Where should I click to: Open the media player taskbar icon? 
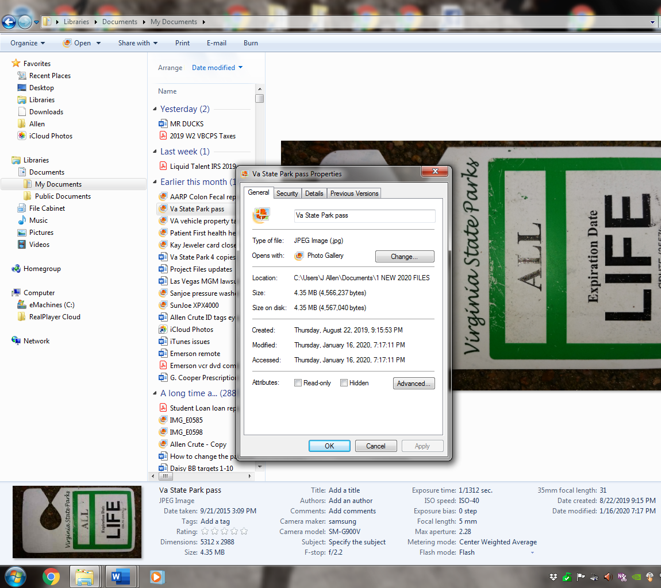tap(156, 576)
